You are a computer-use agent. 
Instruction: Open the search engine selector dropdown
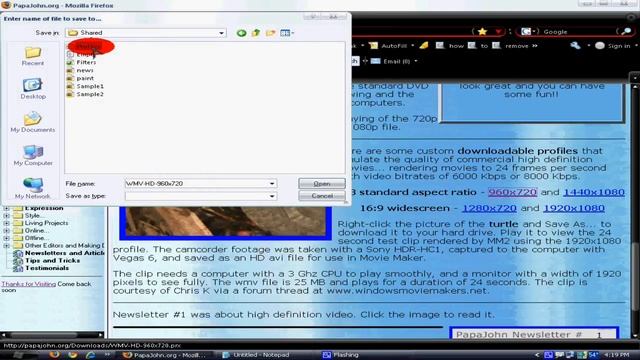click(529, 31)
